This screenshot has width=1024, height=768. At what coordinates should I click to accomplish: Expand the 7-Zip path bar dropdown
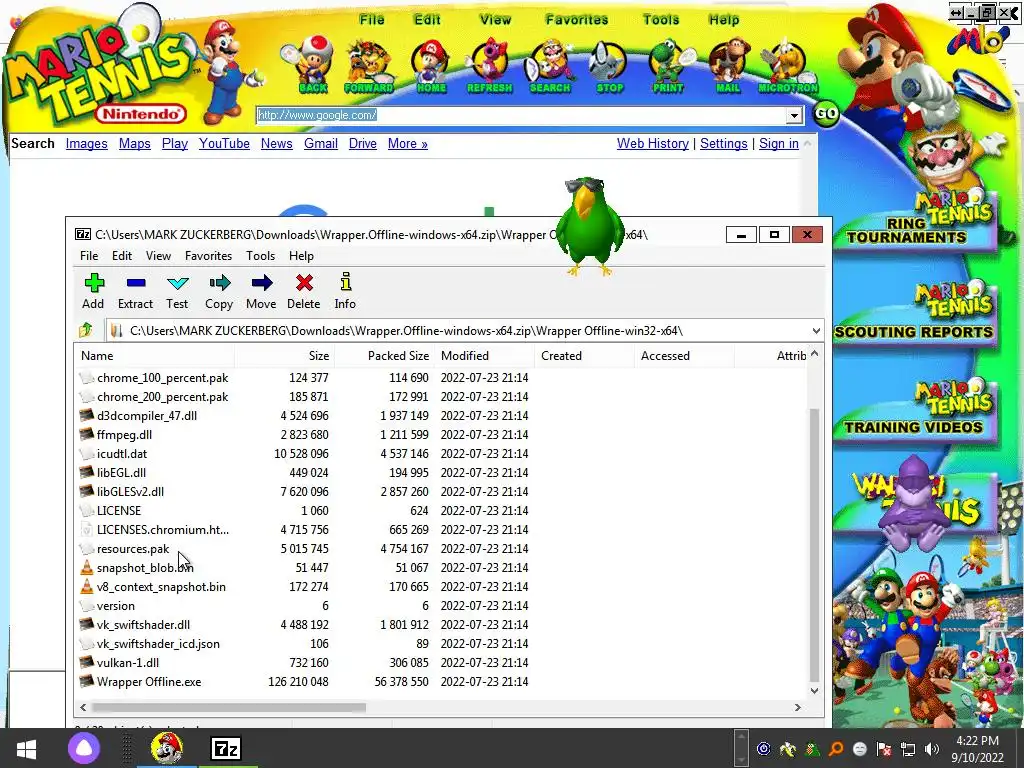[x=816, y=331]
